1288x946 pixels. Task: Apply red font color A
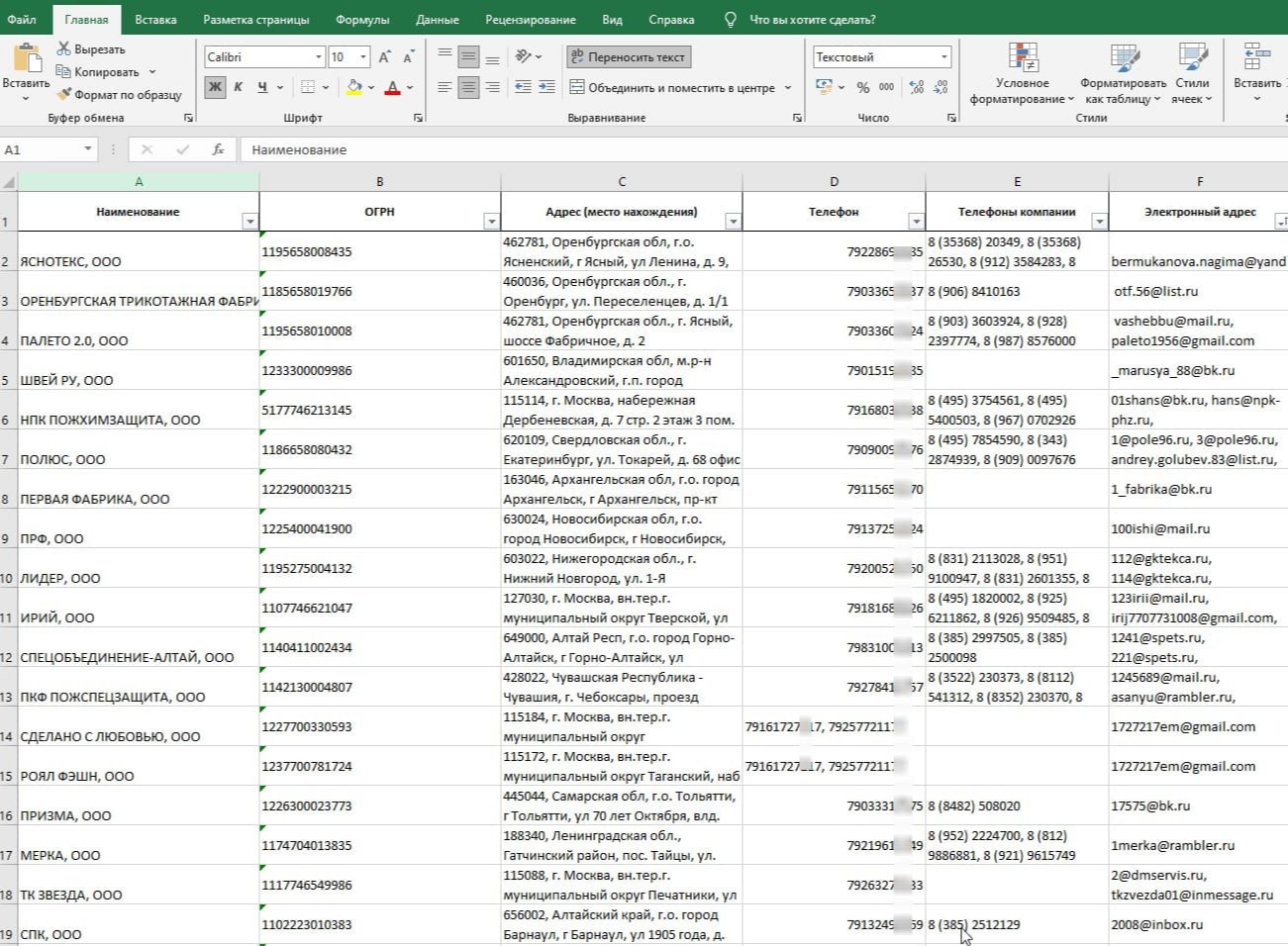pos(392,87)
